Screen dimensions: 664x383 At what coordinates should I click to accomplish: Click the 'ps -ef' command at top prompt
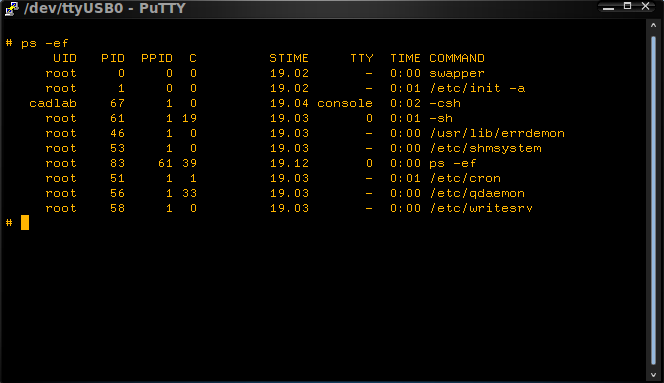point(44,43)
